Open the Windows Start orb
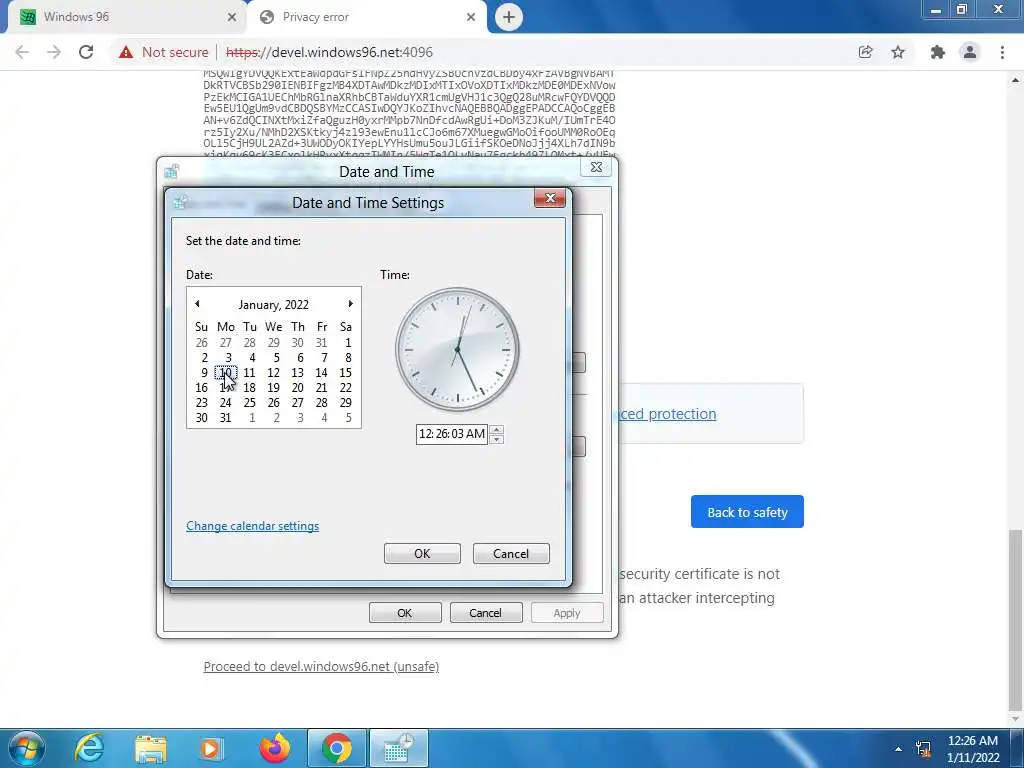 pos(27,748)
